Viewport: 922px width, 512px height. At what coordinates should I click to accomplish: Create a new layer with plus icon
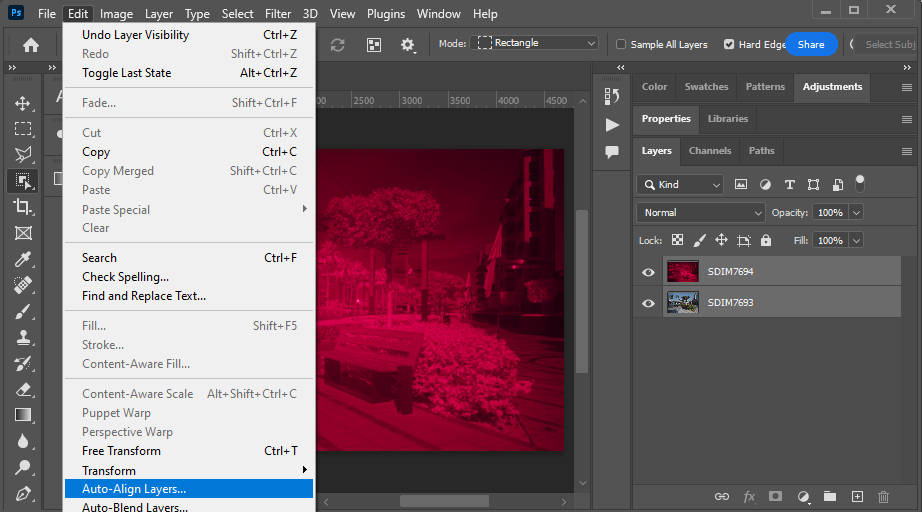[x=857, y=496]
